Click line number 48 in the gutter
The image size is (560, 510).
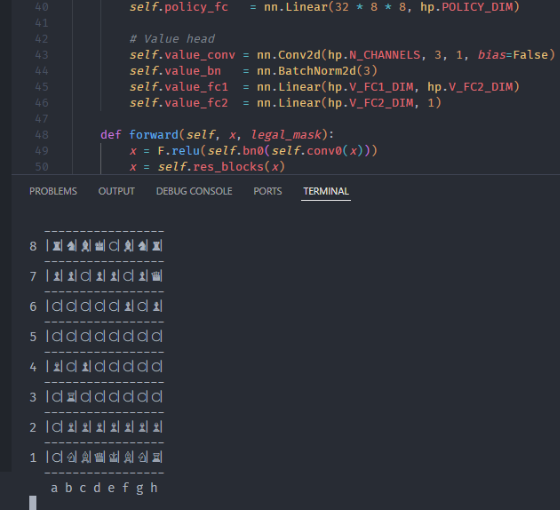[x=41, y=135]
